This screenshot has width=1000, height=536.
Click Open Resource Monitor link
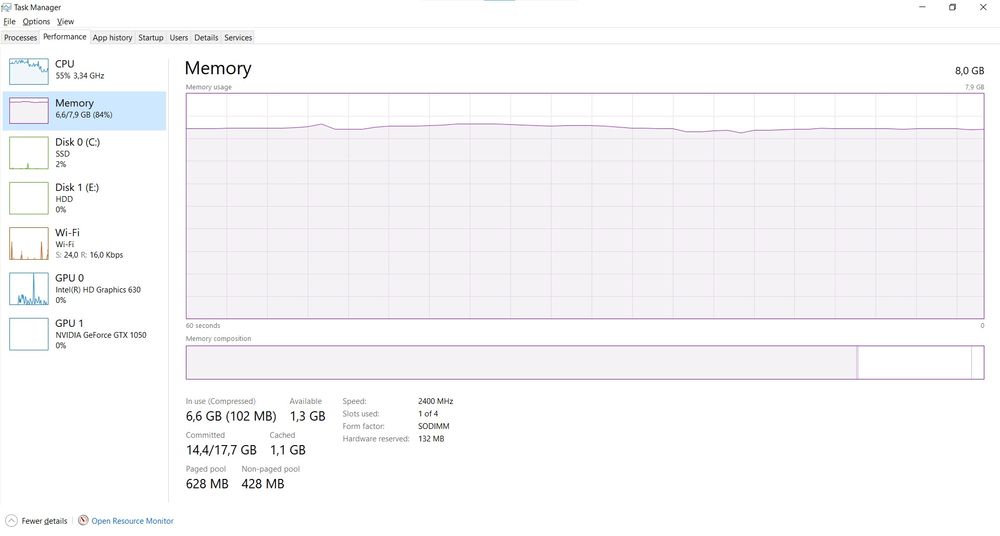coord(133,521)
